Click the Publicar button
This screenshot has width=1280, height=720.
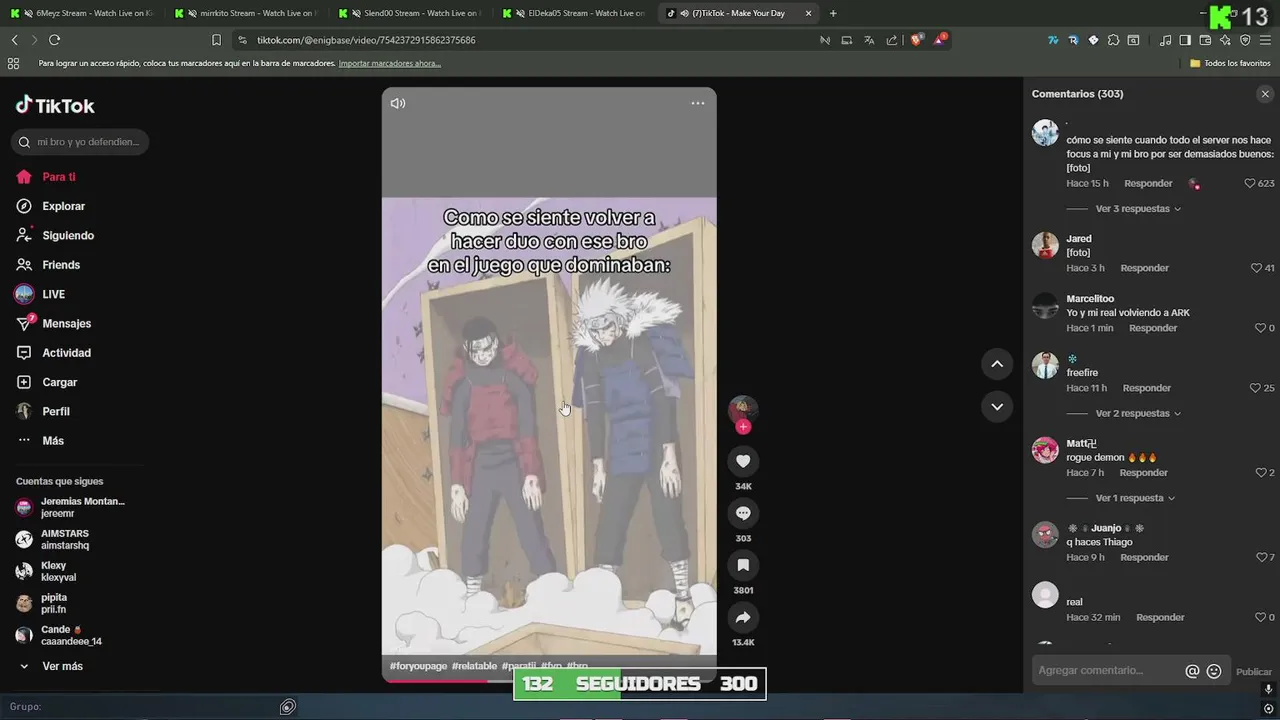pos(1254,672)
